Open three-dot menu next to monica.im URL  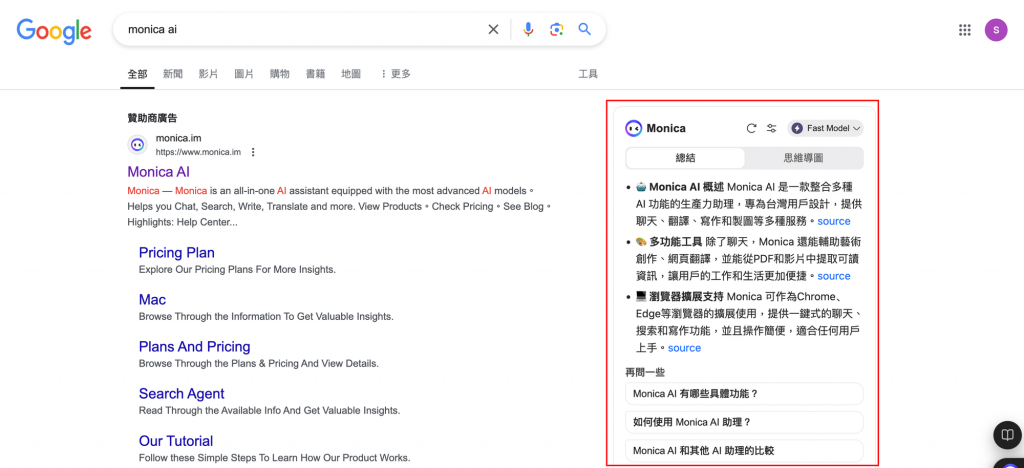[x=253, y=152]
